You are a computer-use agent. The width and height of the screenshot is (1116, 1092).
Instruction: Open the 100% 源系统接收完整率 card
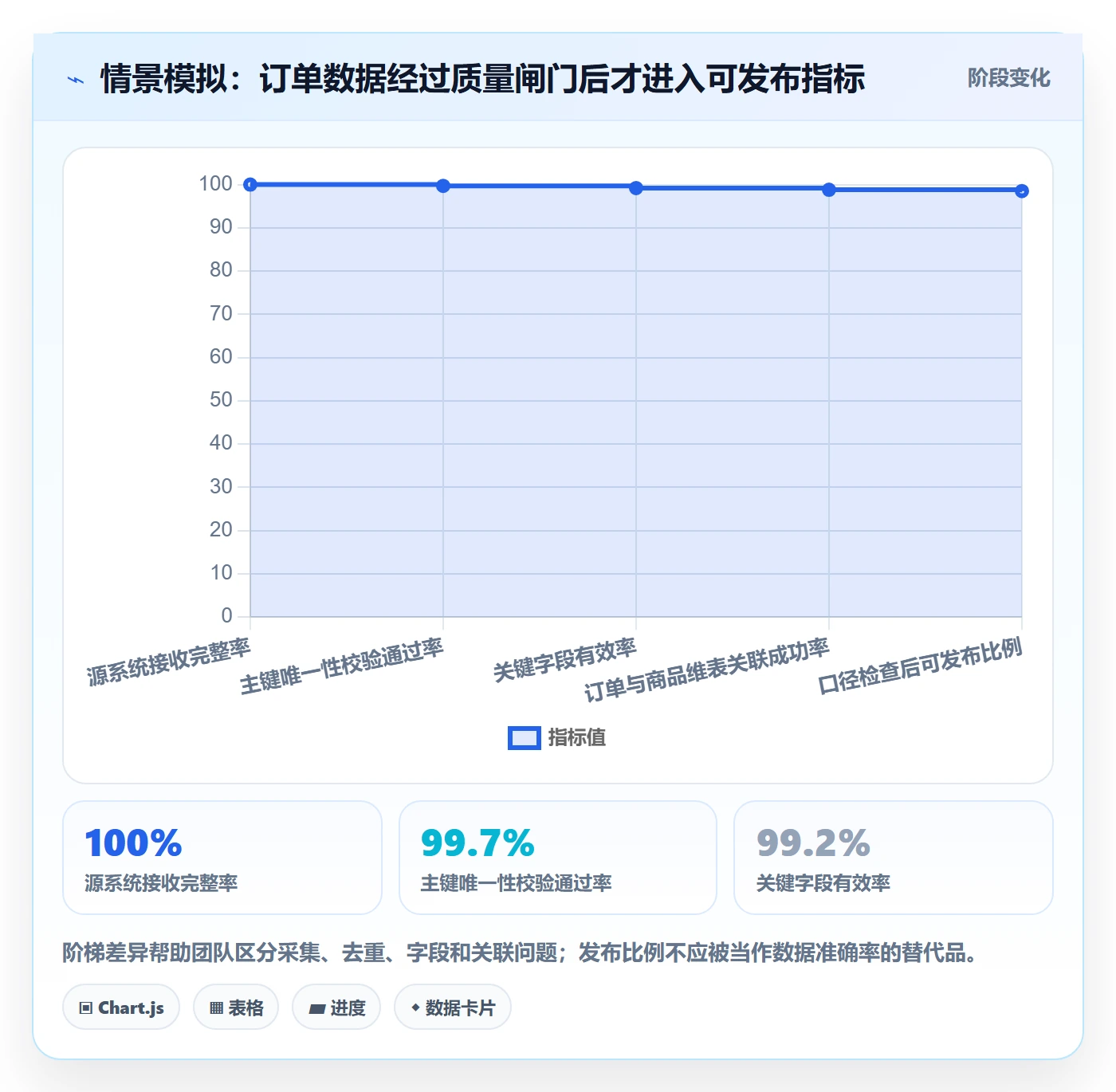[x=222, y=858]
